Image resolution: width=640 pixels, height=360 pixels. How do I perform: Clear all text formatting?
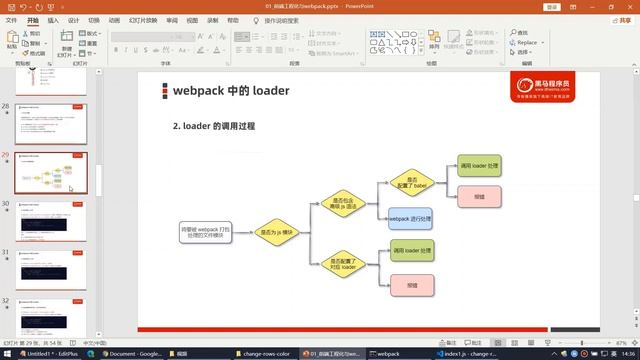222,37
